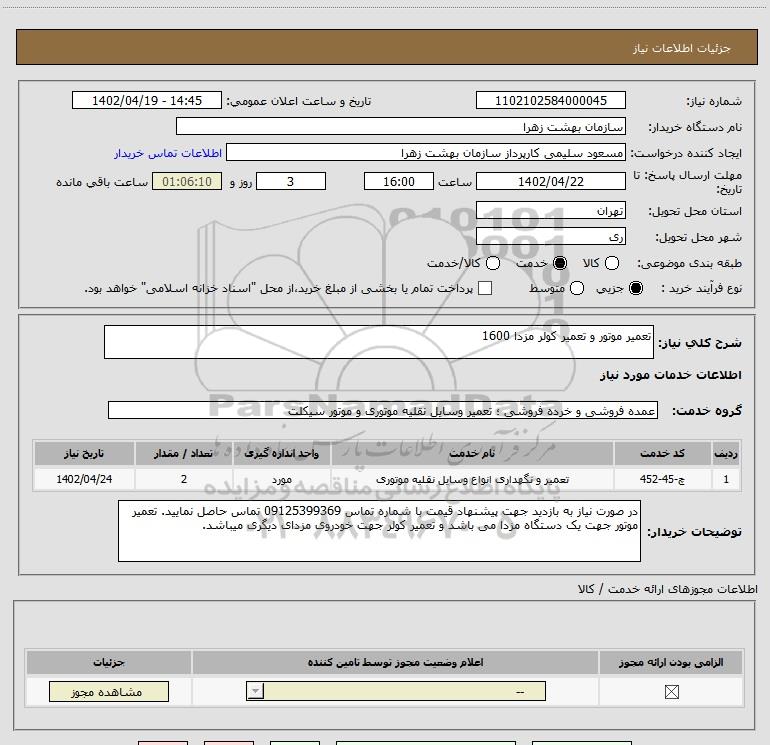Select the جزیی purchase type radio
Screen dimensions: 770x745
(x=635, y=288)
